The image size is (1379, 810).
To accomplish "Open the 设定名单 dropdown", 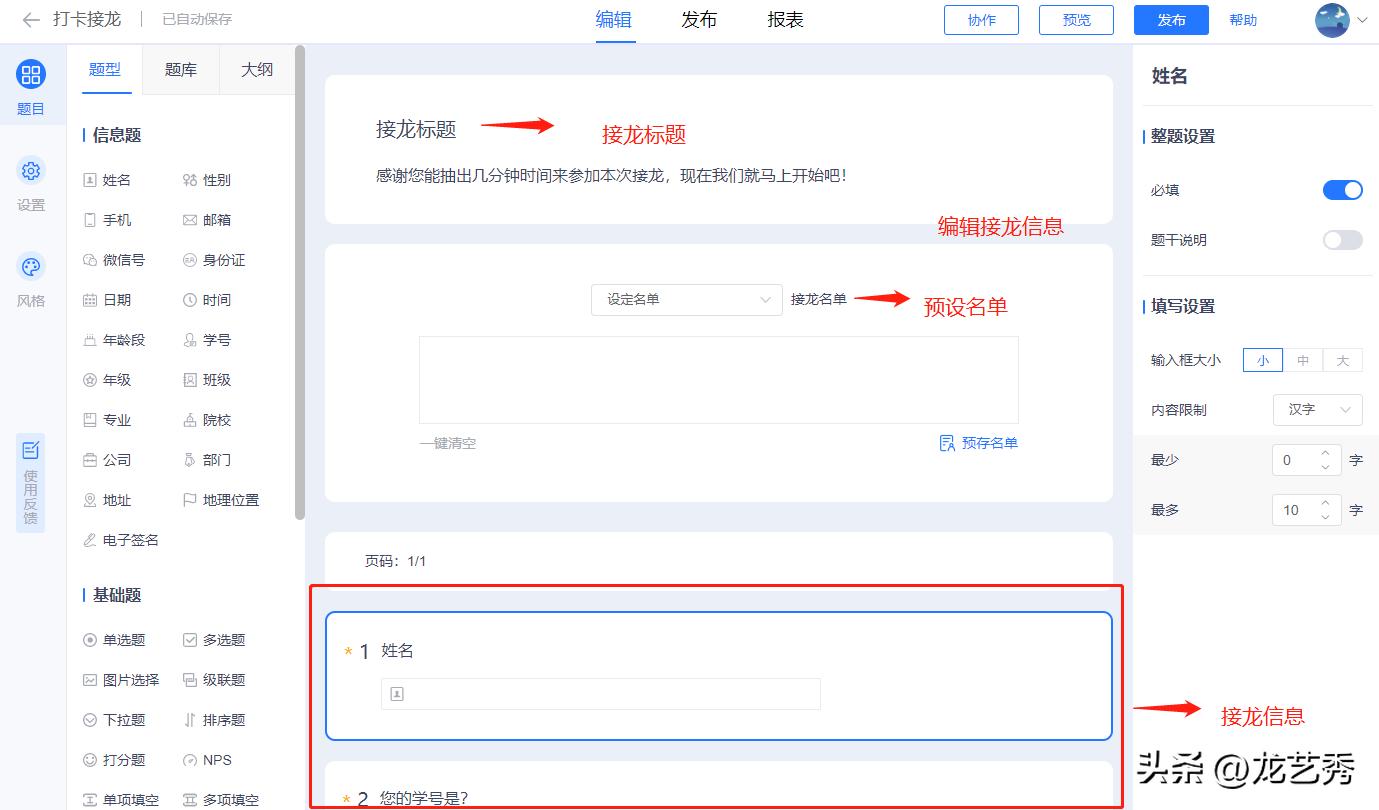I will click(x=686, y=299).
